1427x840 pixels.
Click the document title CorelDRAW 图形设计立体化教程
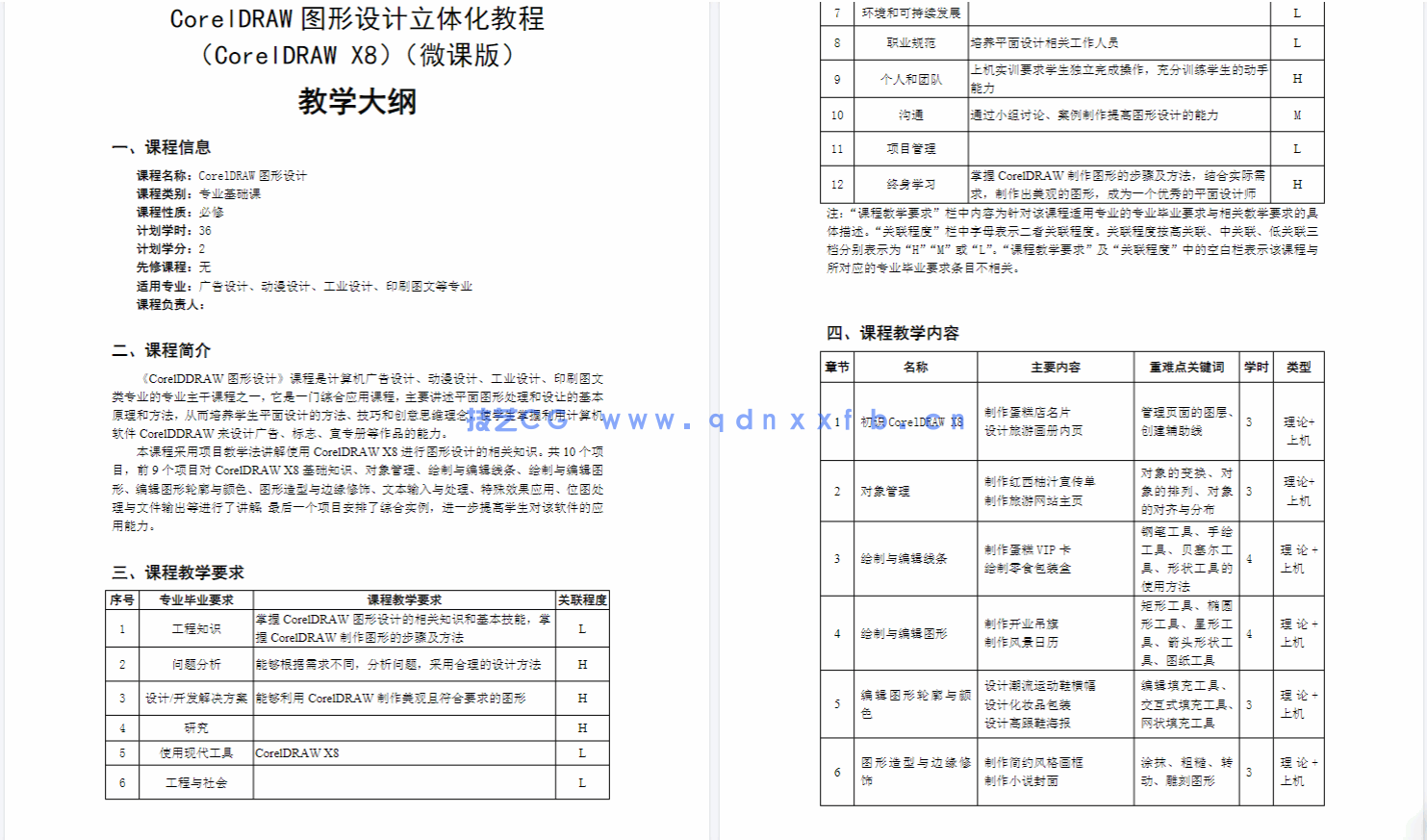(358, 17)
